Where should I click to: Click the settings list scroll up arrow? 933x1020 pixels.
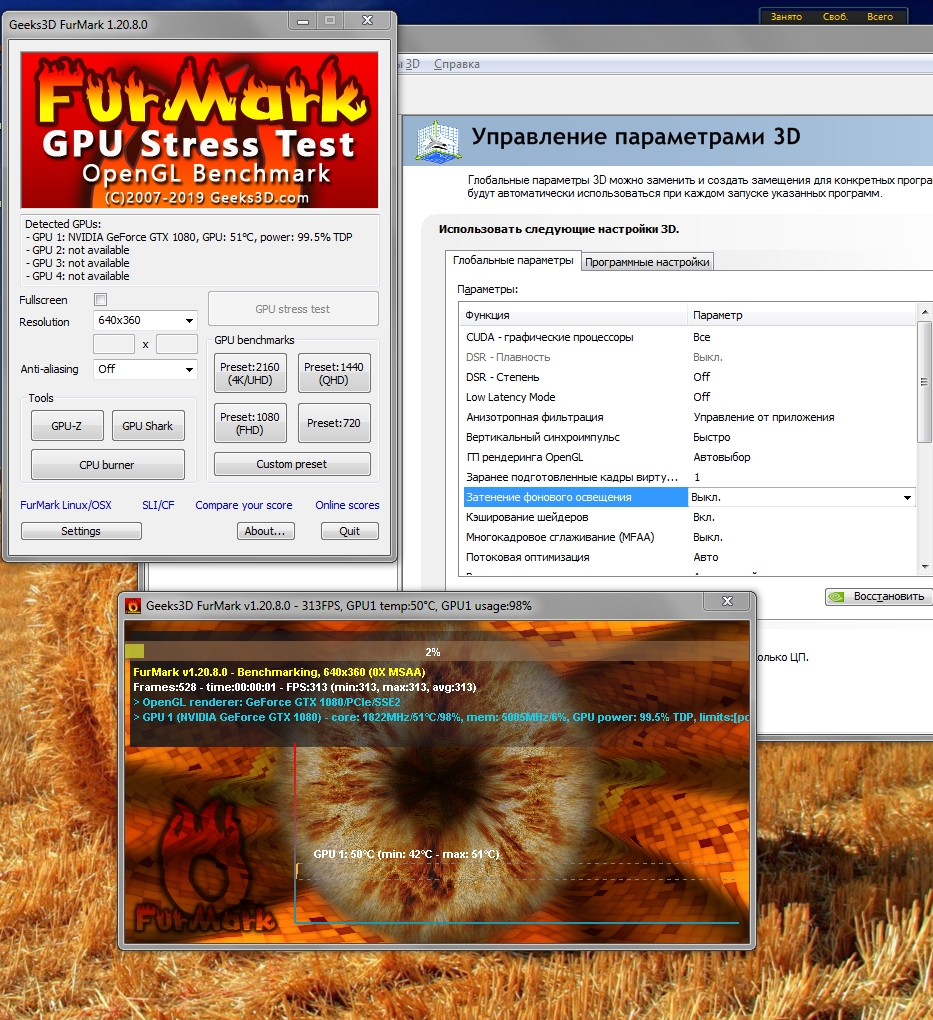(x=925, y=313)
